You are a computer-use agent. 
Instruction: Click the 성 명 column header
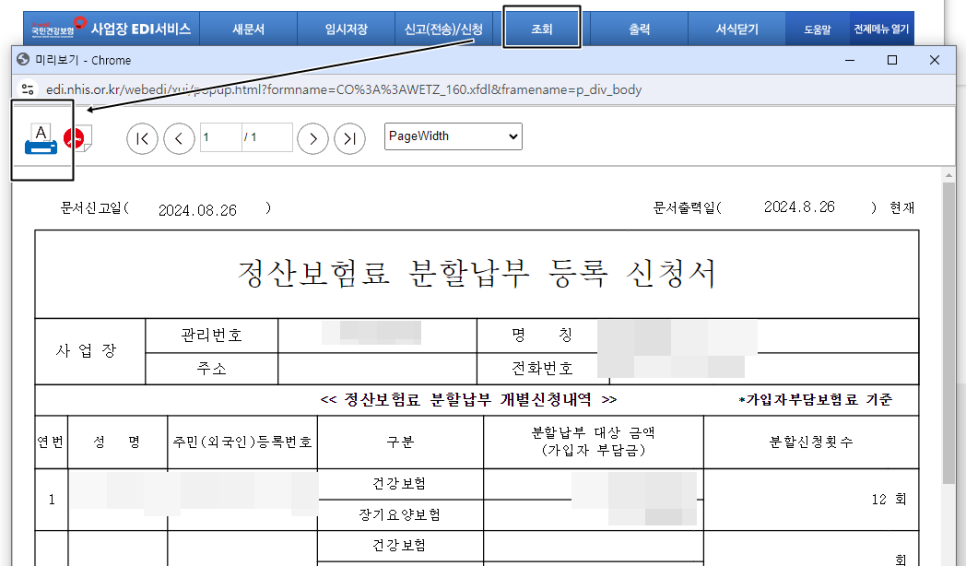coord(117,442)
